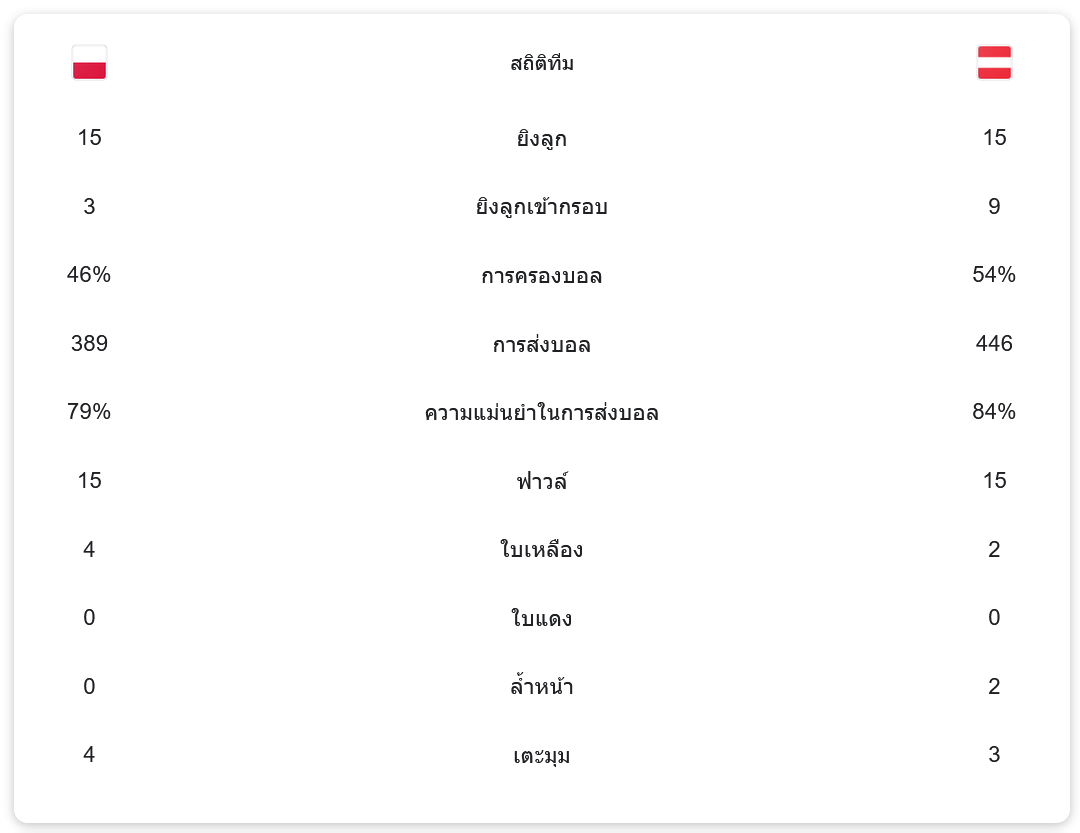Click Austria's 84% pass accuracy value

coord(994,412)
